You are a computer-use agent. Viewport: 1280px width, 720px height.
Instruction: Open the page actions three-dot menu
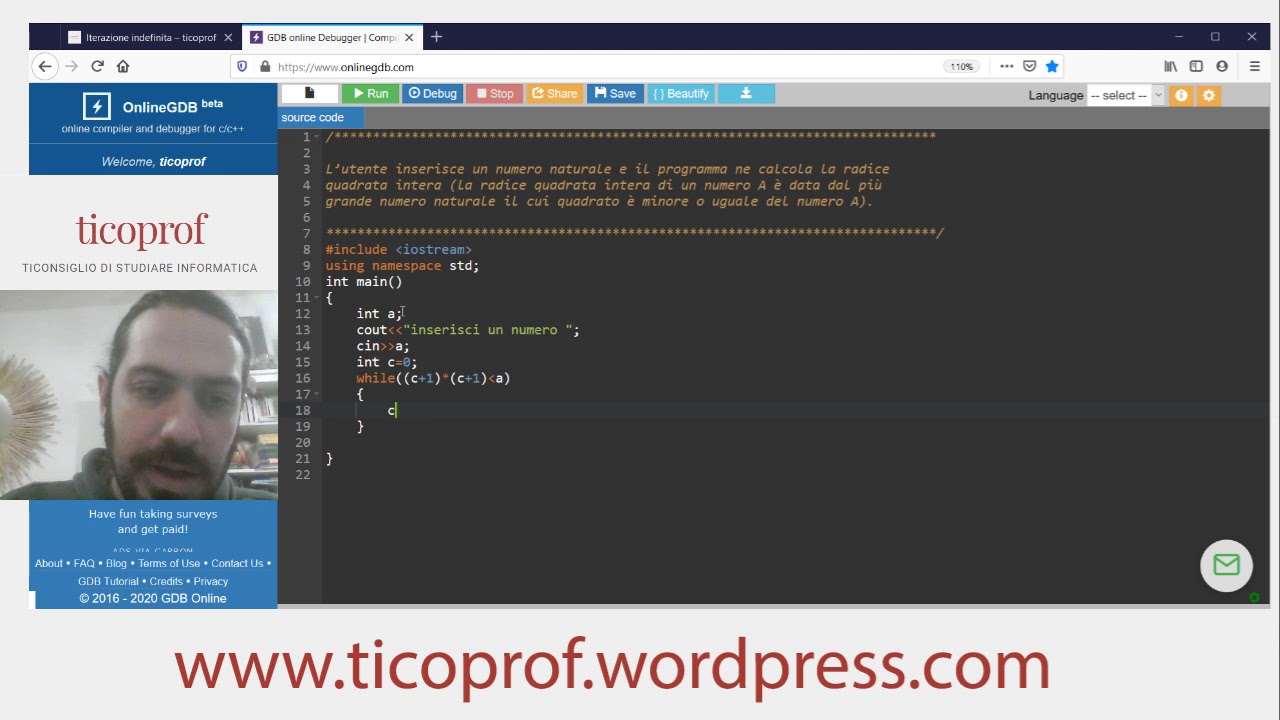[x=1006, y=67]
